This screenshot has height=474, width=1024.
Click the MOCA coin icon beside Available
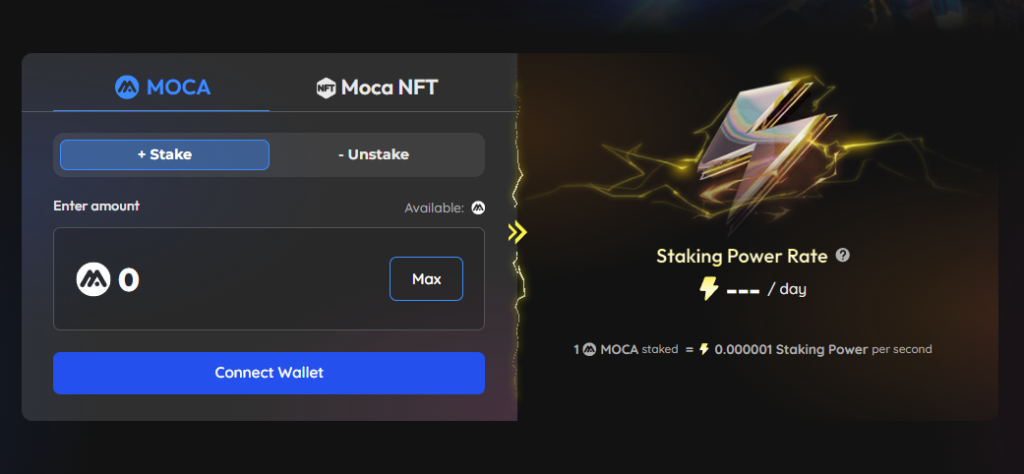pyautogui.click(x=478, y=208)
